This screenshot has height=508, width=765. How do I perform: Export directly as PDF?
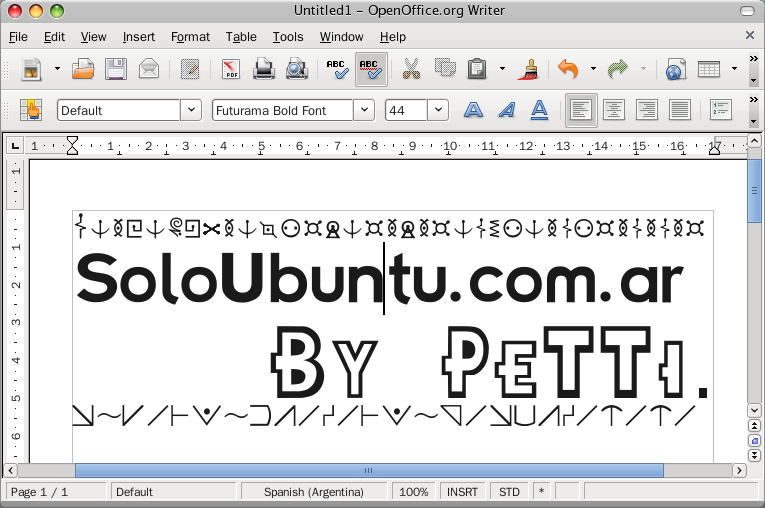click(231, 69)
